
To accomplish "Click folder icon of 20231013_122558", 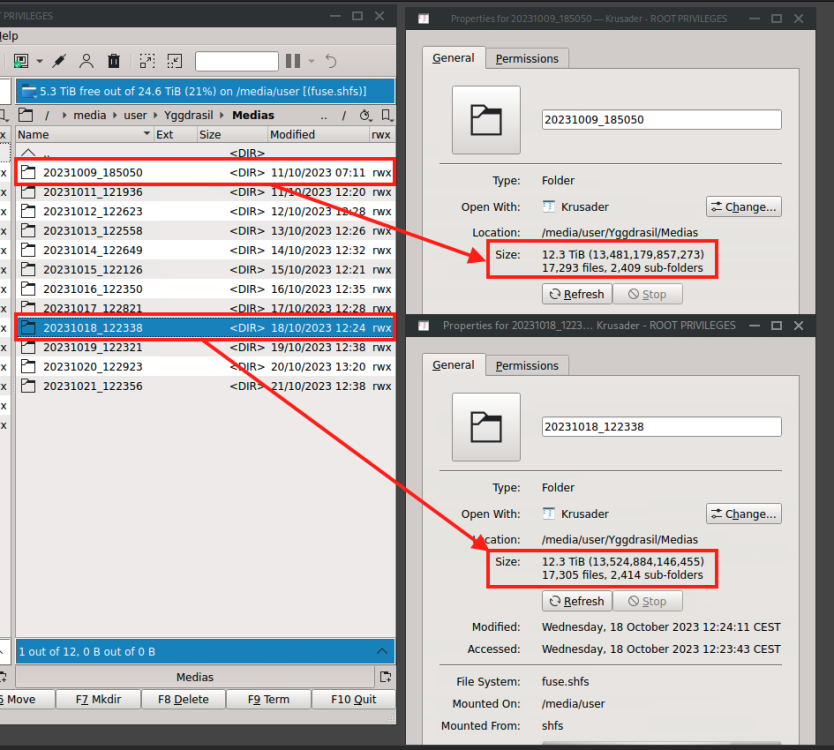I will point(28,231).
